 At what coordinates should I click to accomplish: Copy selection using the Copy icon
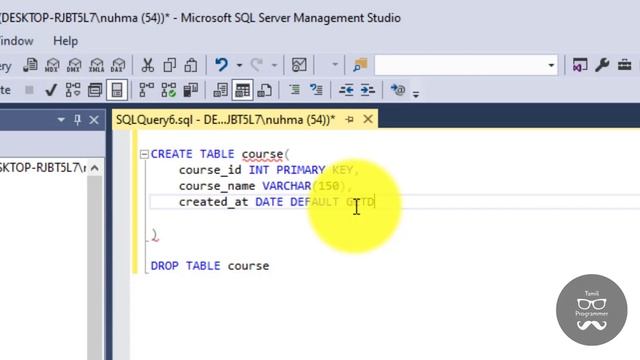coord(169,65)
